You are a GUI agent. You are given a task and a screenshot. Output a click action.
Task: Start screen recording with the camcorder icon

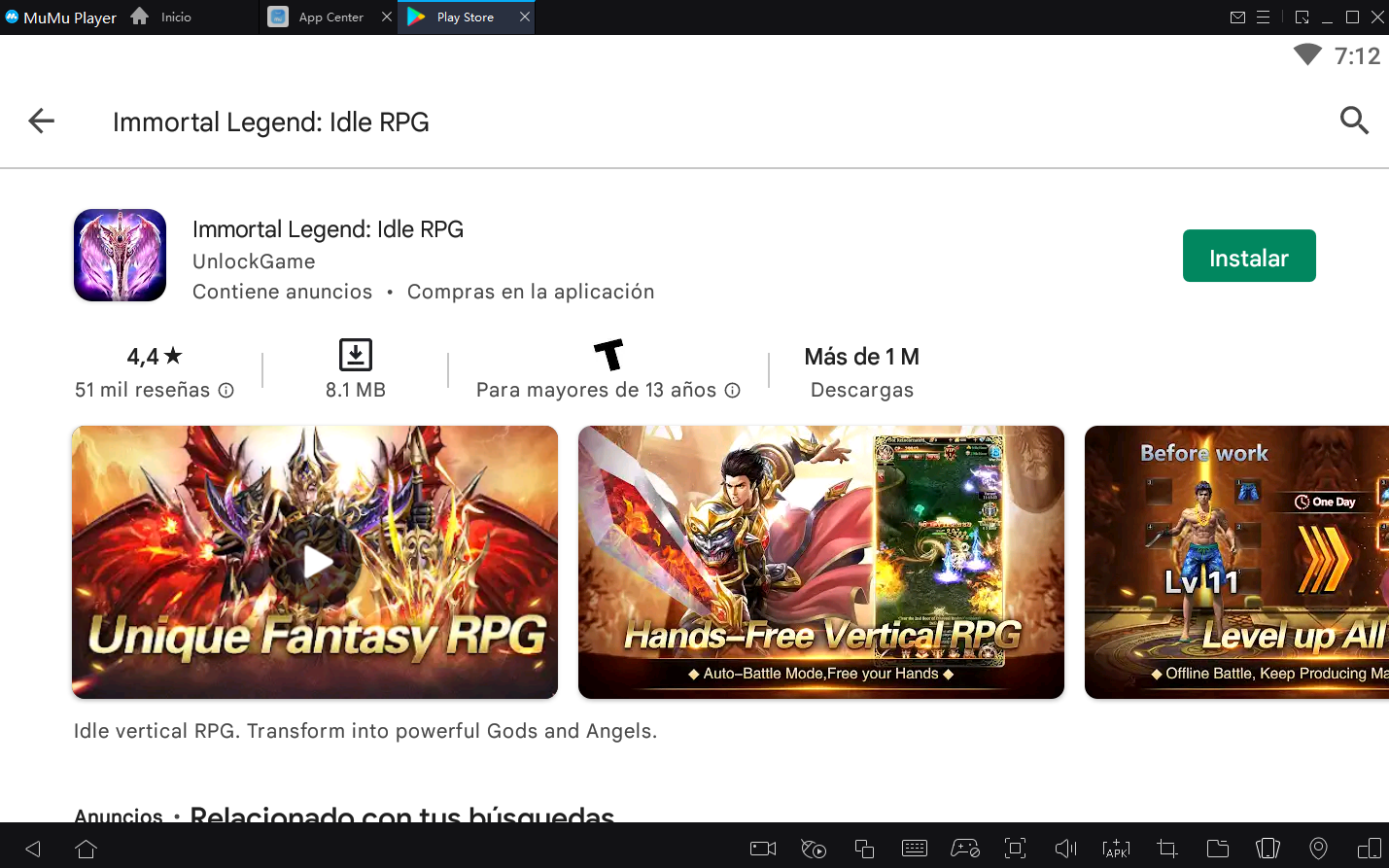coord(763,849)
